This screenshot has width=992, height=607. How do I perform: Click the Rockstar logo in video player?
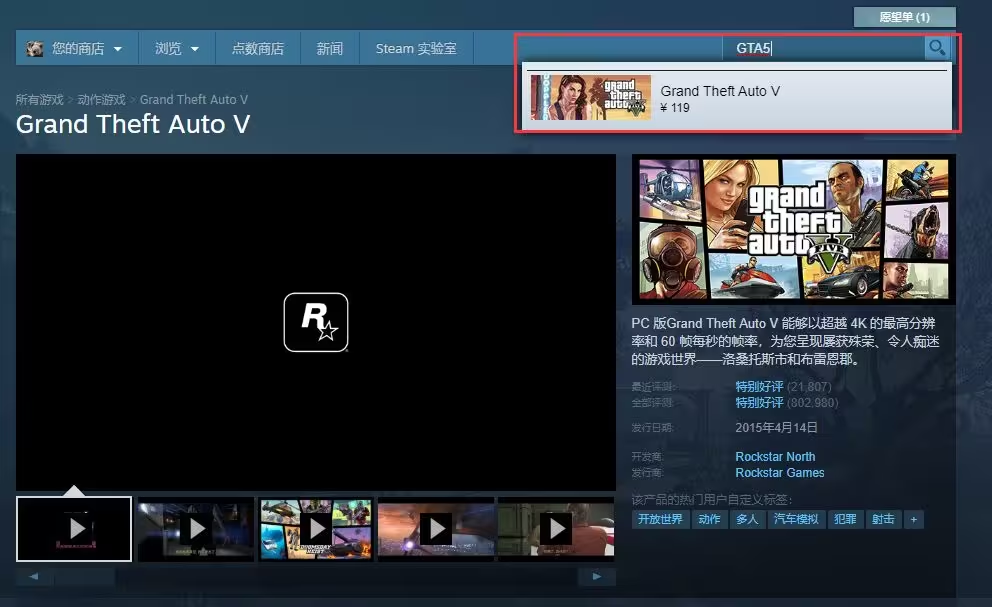tap(316, 322)
